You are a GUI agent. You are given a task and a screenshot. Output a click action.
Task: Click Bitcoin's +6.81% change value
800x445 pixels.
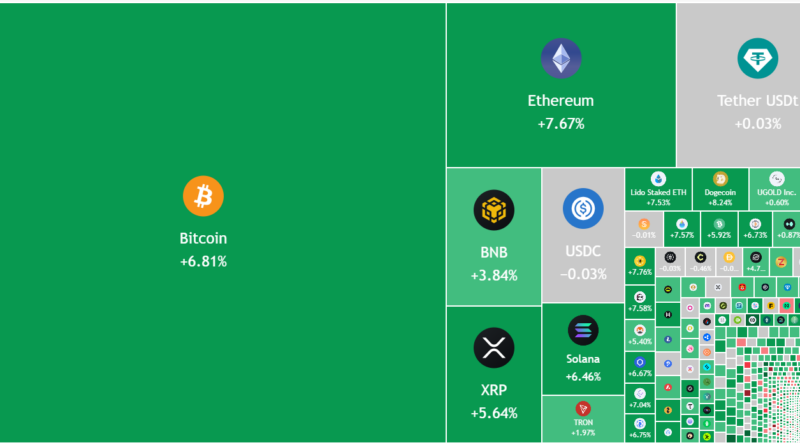(x=203, y=262)
